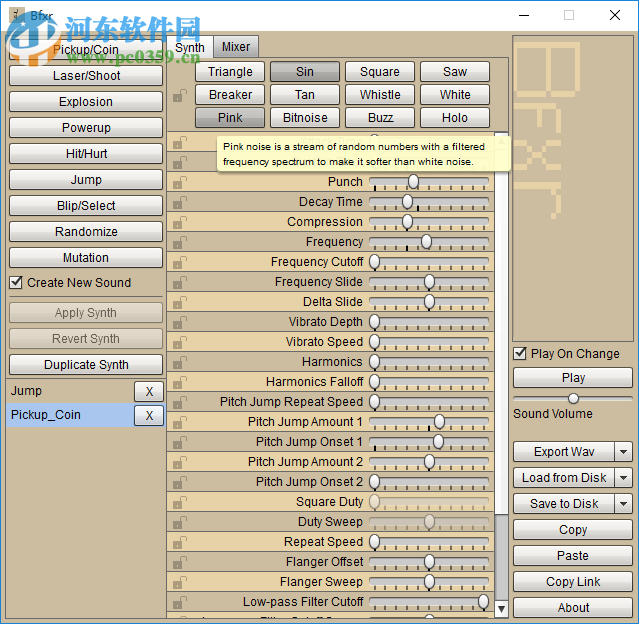Select the Tan waveform
This screenshot has height=624, width=639.
(305, 95)
